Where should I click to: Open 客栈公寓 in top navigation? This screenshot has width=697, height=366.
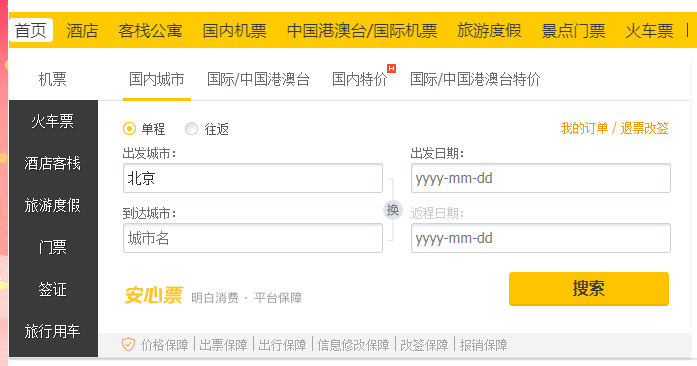(x=150, y=31)
